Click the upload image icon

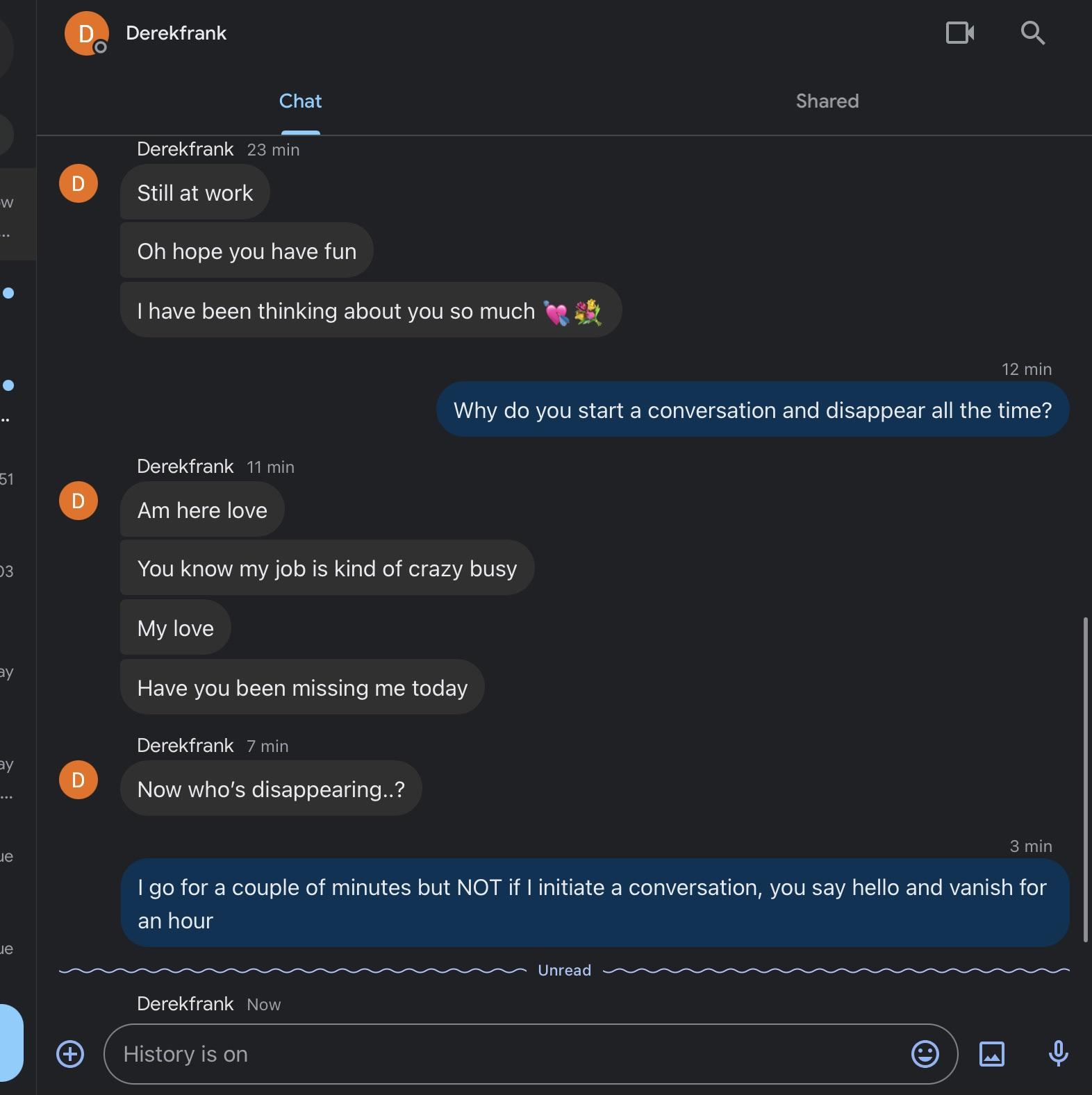coord(991,1053)
